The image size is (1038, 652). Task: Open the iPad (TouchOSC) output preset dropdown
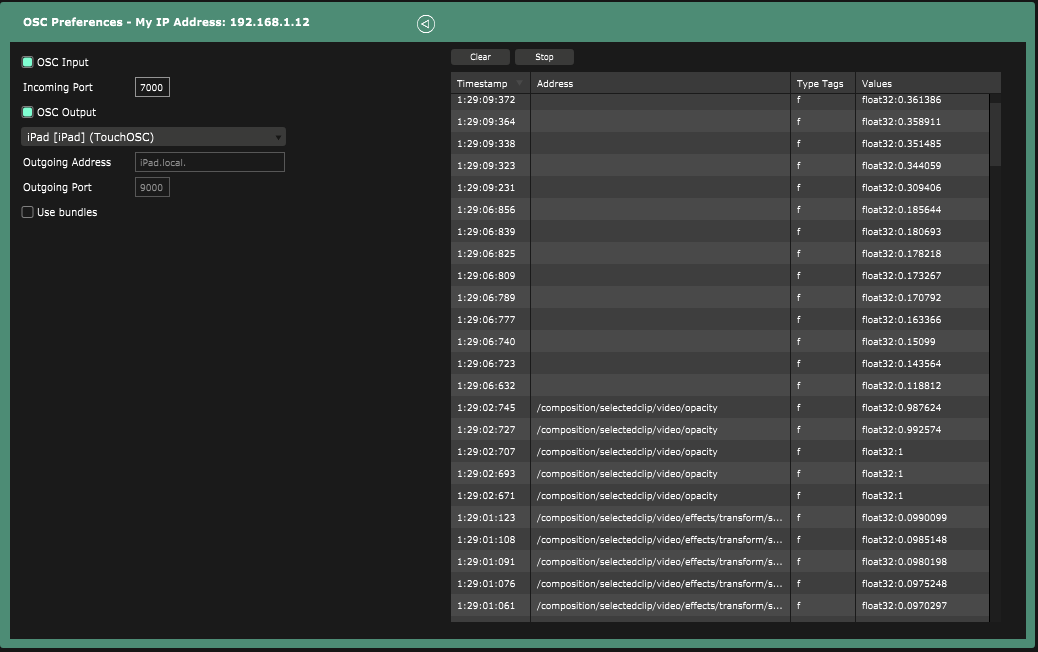153,137
